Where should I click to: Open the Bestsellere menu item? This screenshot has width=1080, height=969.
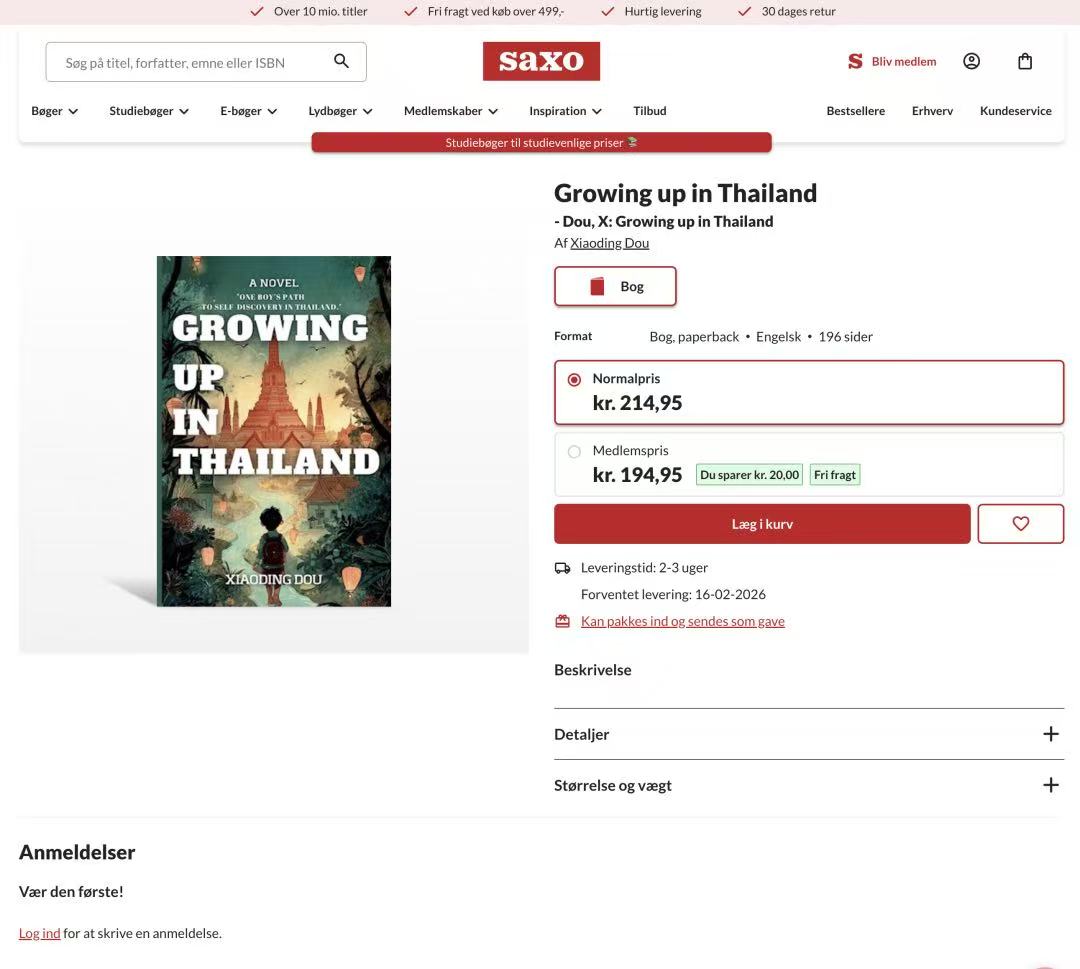[x=855, y=111]
